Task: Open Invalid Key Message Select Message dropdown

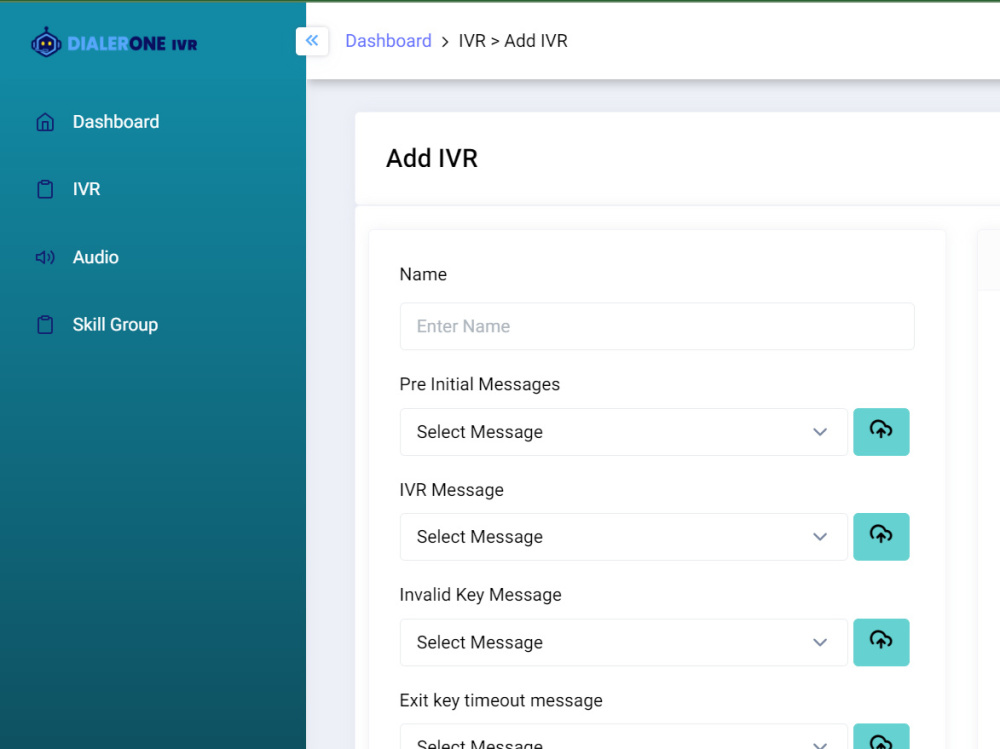Action: (x=624, y=642)
